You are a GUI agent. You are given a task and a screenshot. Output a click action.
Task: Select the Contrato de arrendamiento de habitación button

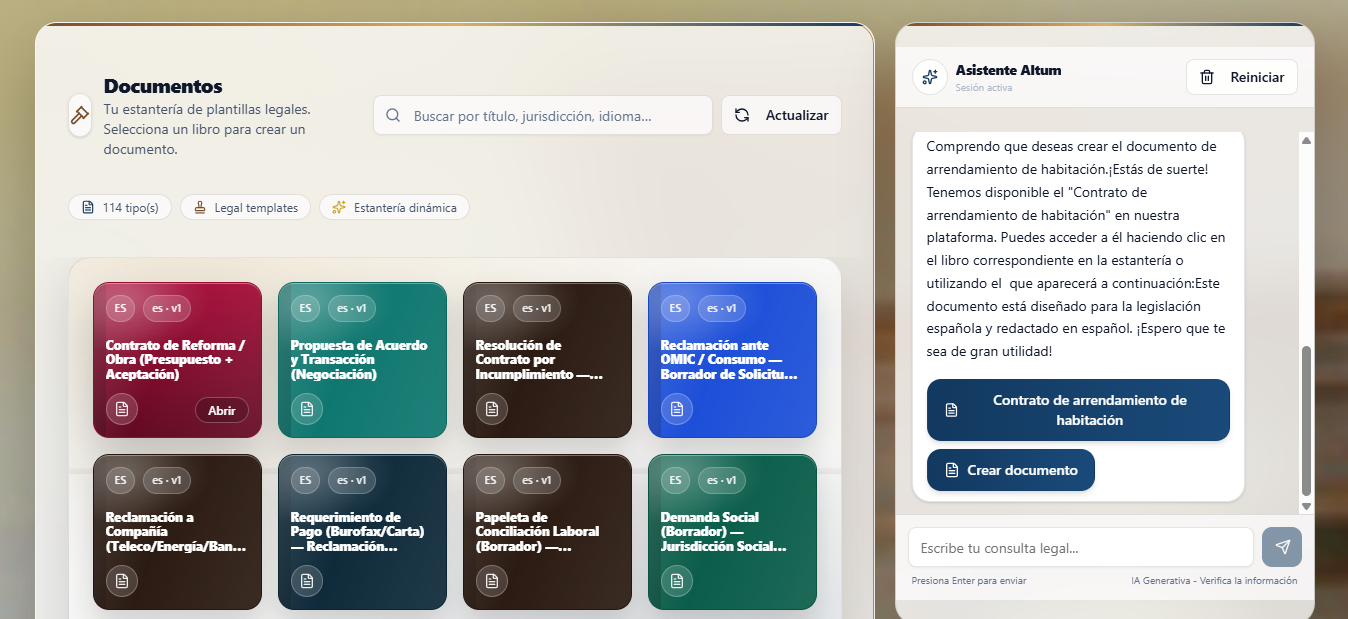tap(1078, 410)
